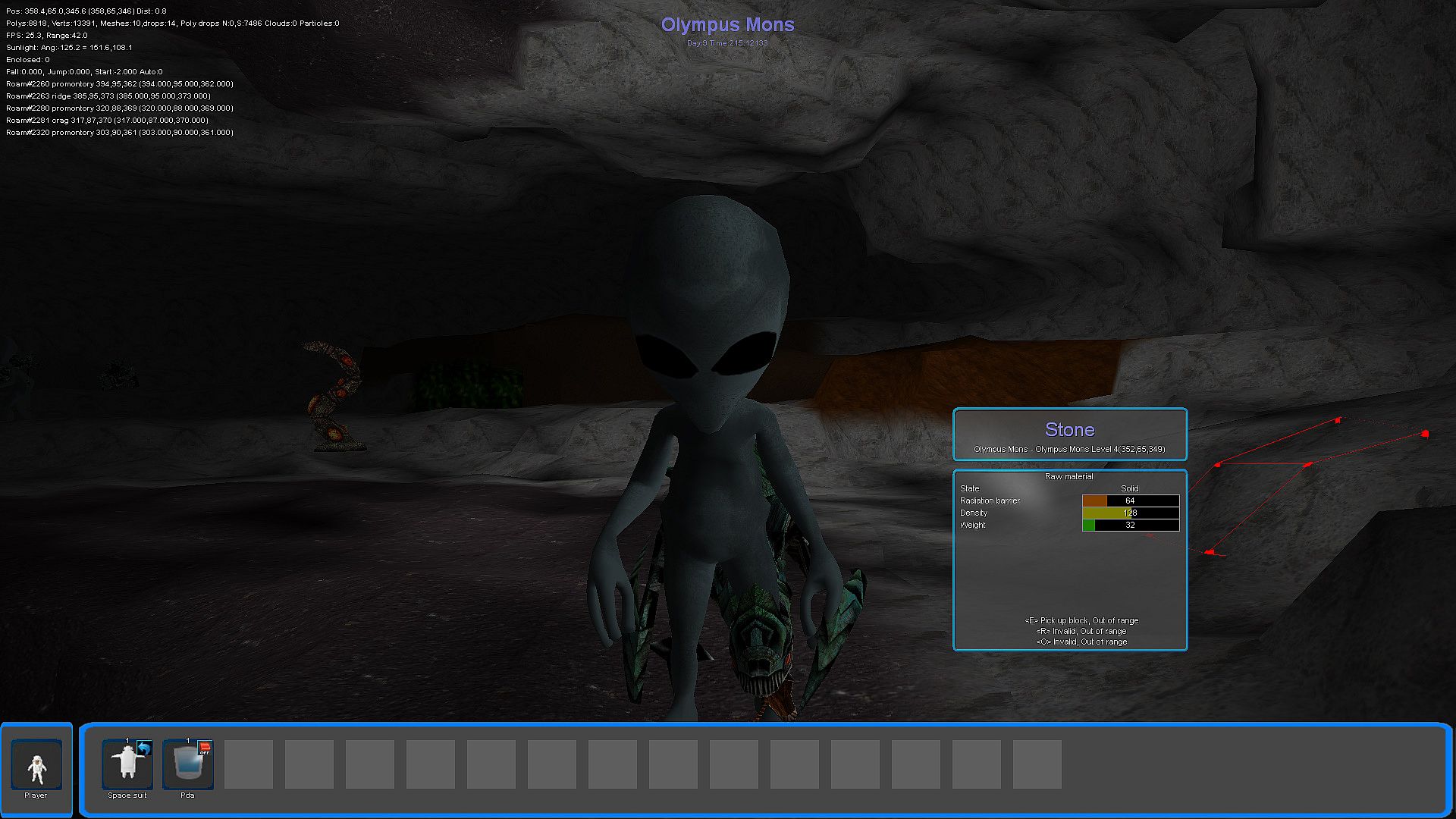The image size is (1456, 819).
Task: Click the Player label below astronaut
Action: click(x=36, y=795)
